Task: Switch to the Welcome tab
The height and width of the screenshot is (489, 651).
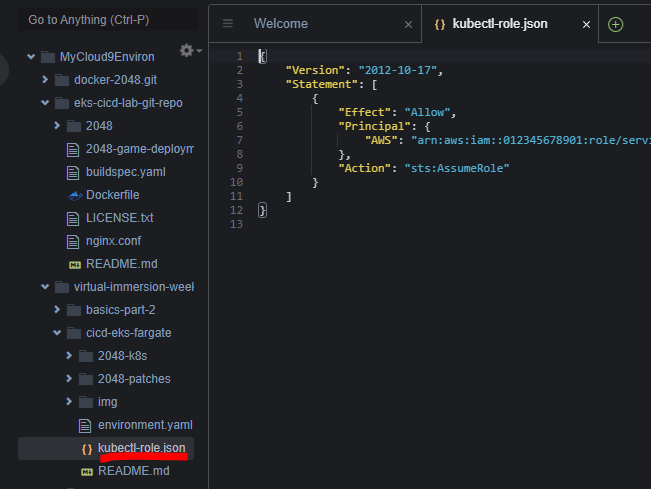Action: (281, 24)
